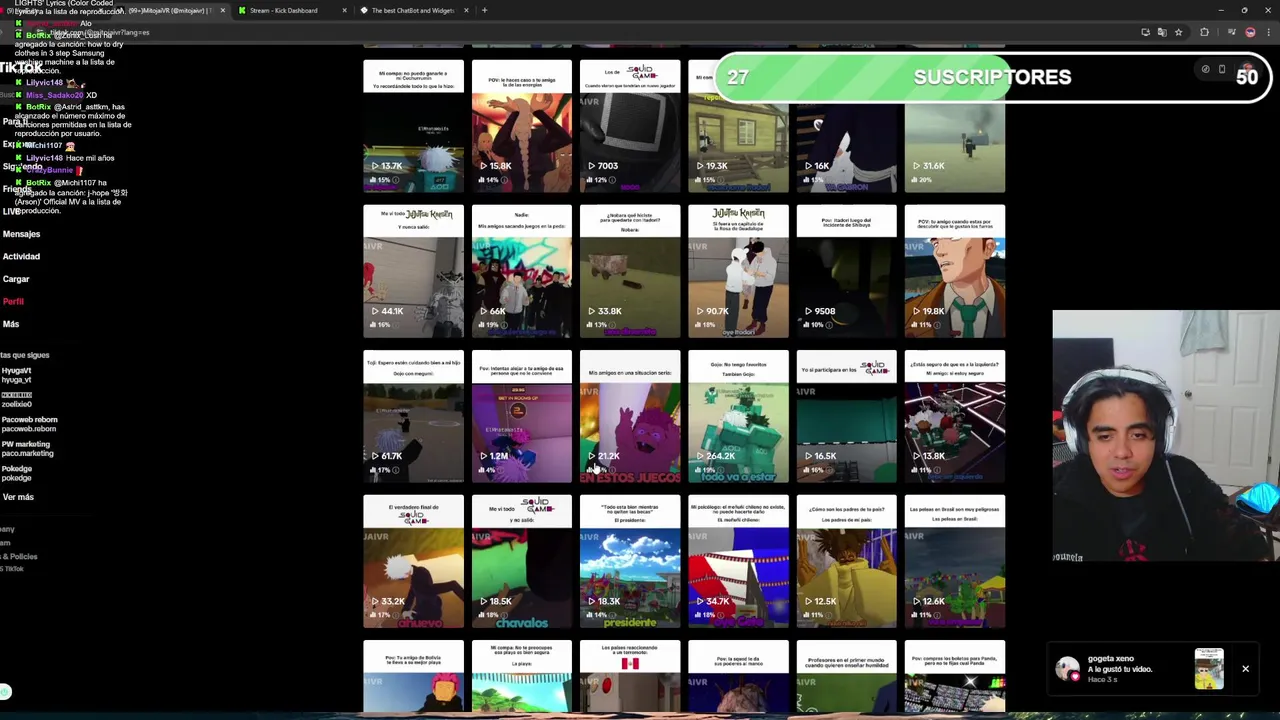
Task: Open the browser three-dot menu
Action: pyautogui.click(x=1268, y=32)
